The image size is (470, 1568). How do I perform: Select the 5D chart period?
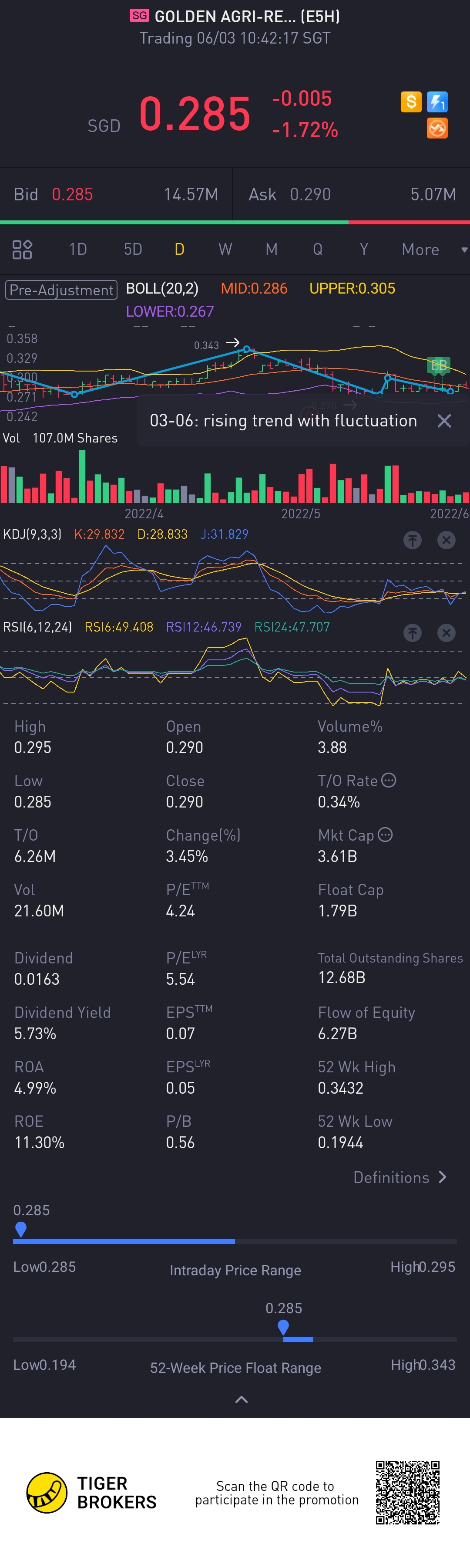pyautogui.click(x=133, y=250)
